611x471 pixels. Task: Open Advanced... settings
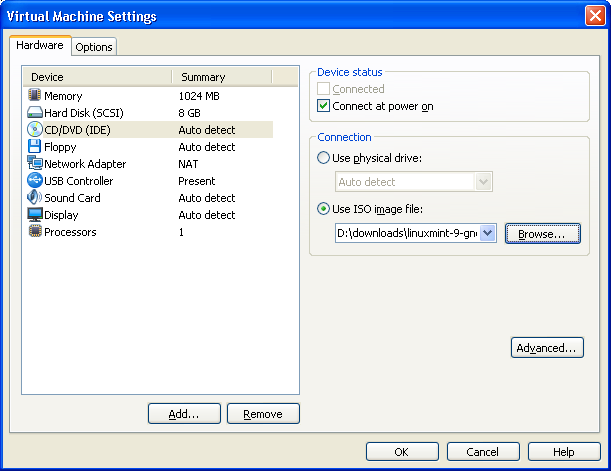(547, 348)
